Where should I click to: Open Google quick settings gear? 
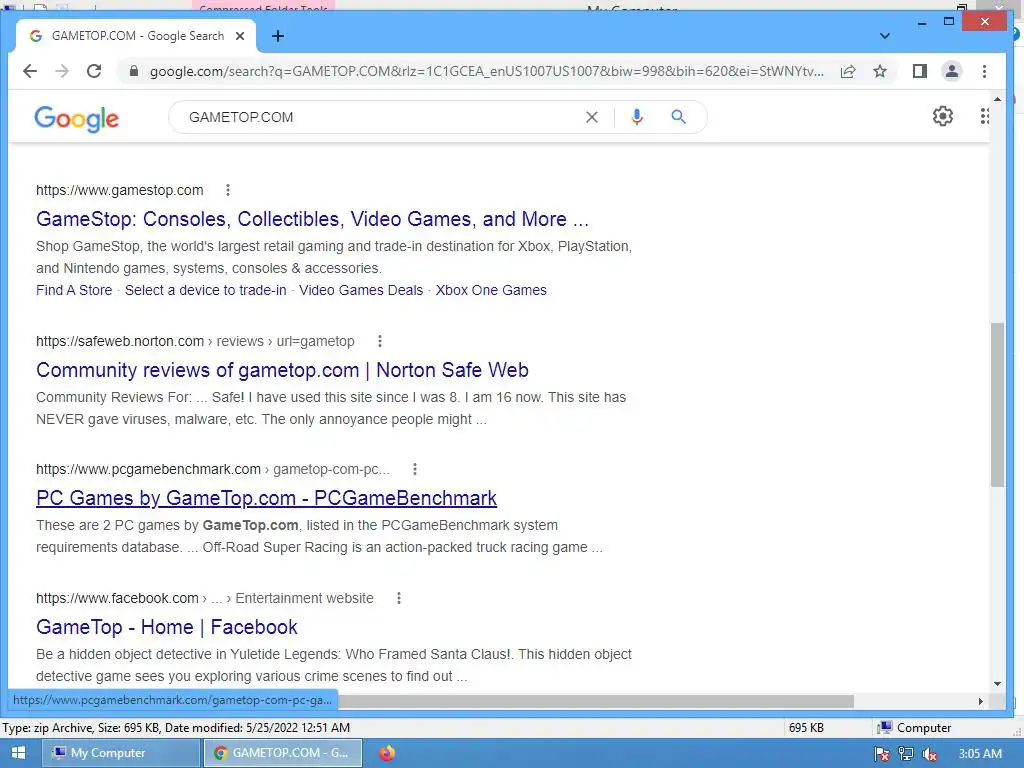click(x=942, y=116)
